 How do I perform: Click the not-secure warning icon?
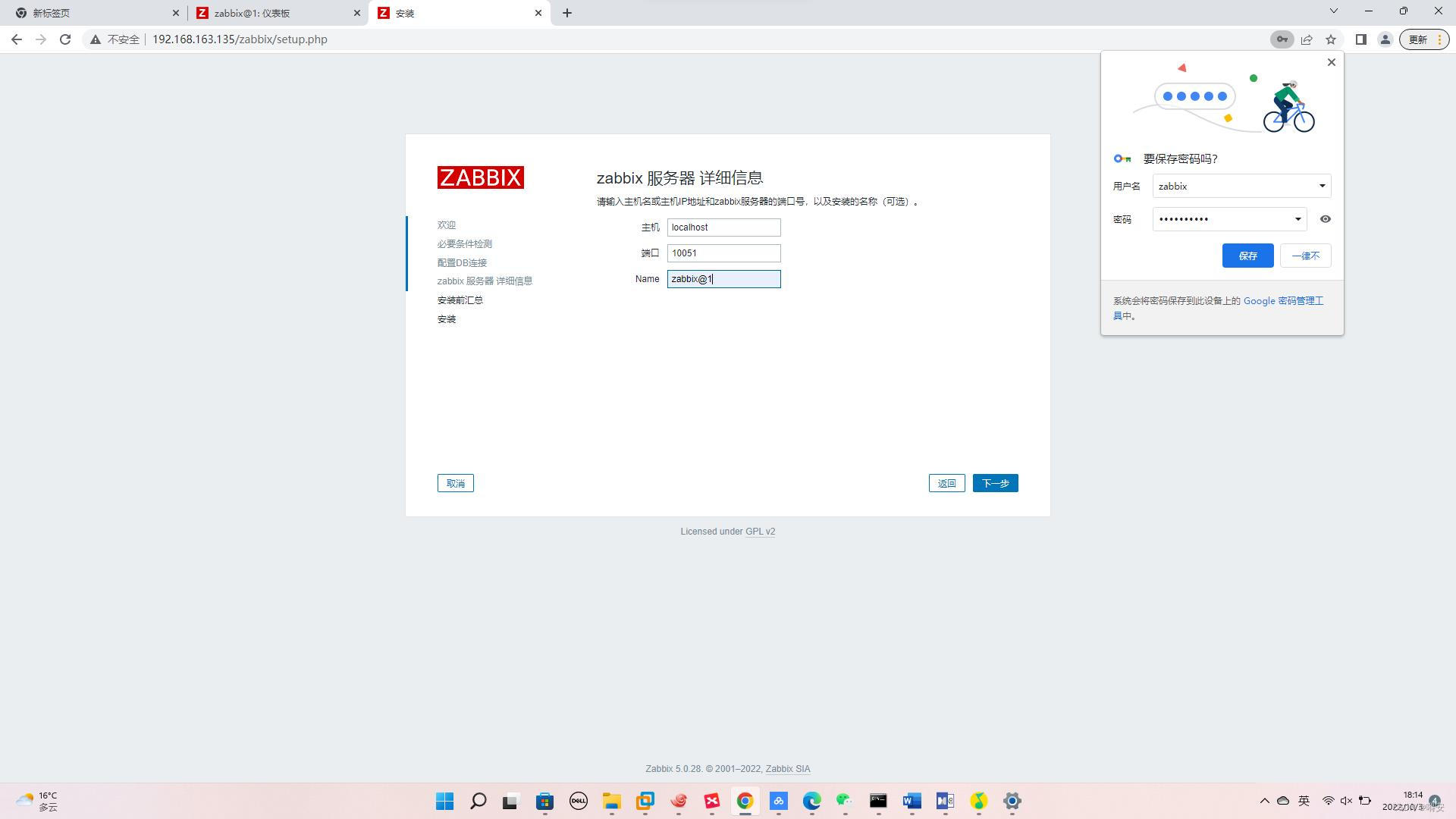click(x=96, y=39)
